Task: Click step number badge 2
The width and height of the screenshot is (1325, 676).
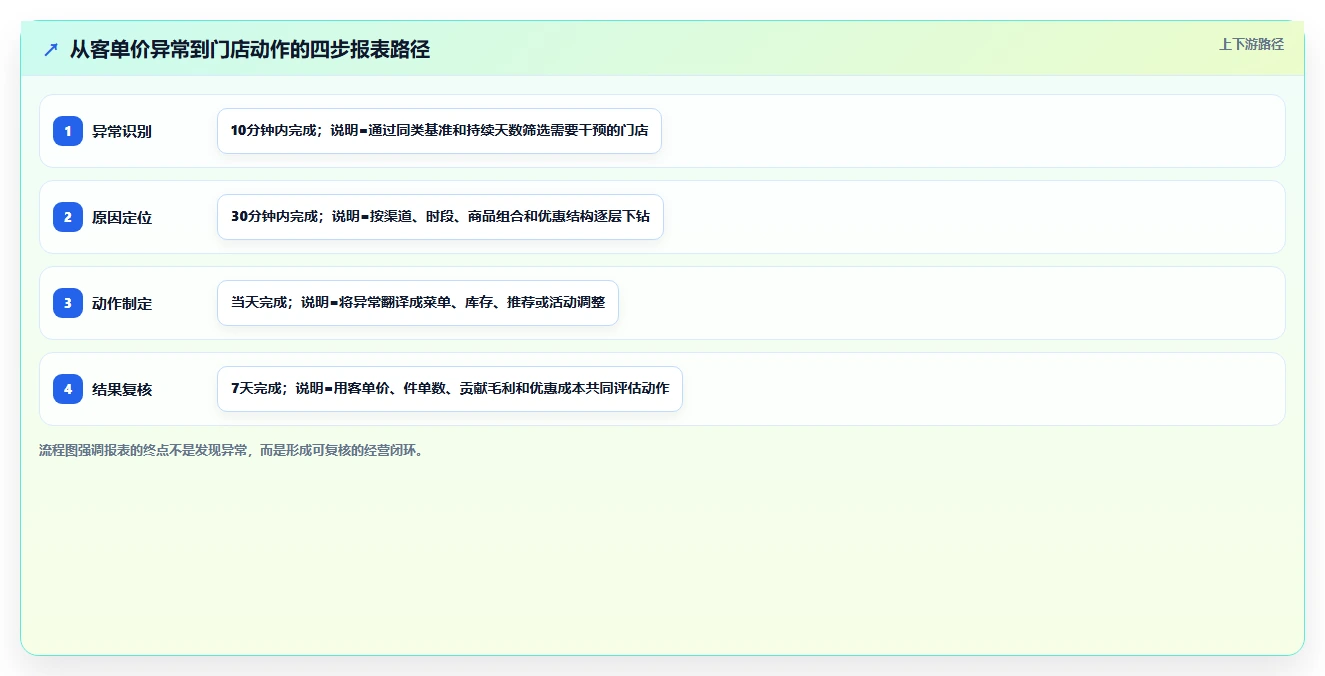Action: (68, 217)
